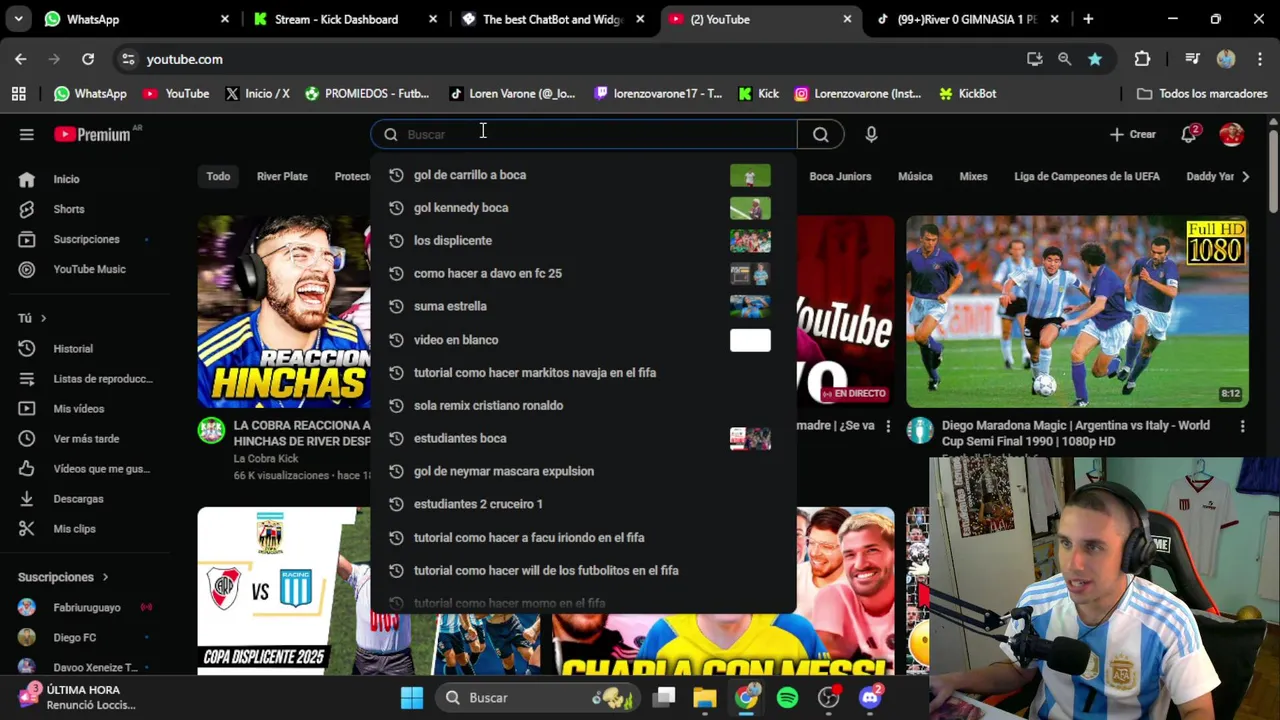
Task: Choose suggestion 'gol de neymar mascara expulsion'
Action: click(583, 471)
